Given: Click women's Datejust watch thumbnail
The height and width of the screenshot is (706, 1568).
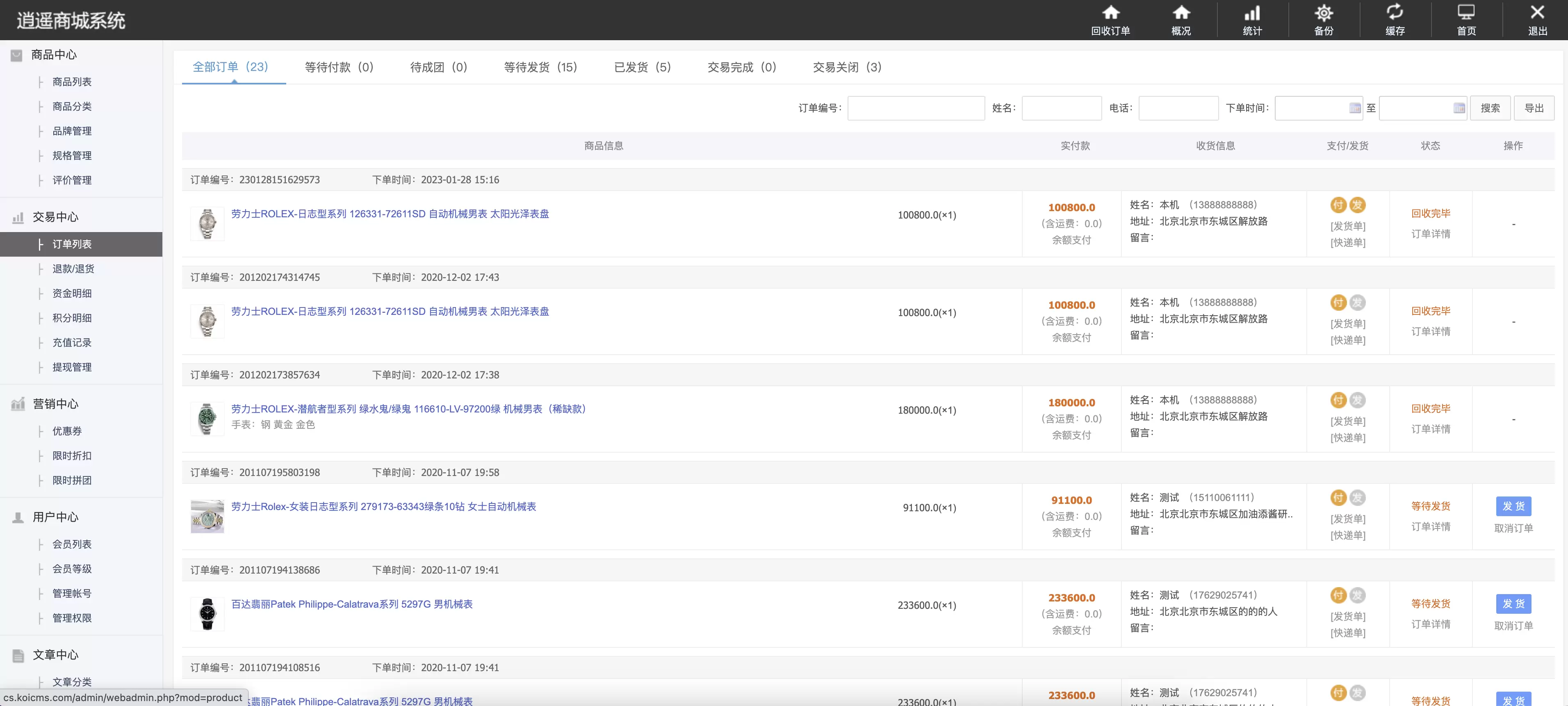Looking at the screenshot, I should (207, 517).
